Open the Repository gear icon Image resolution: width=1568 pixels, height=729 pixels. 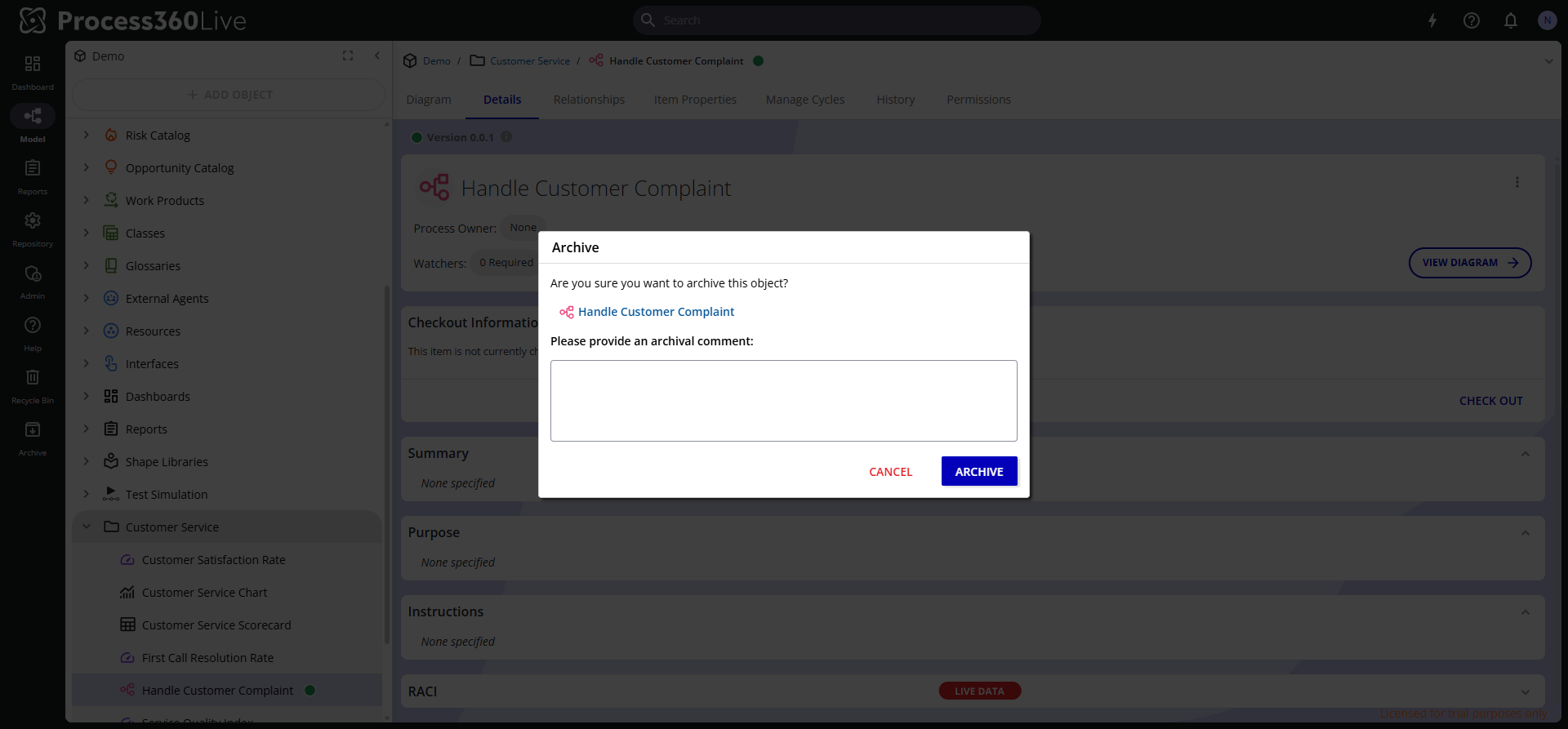(33, 220)
